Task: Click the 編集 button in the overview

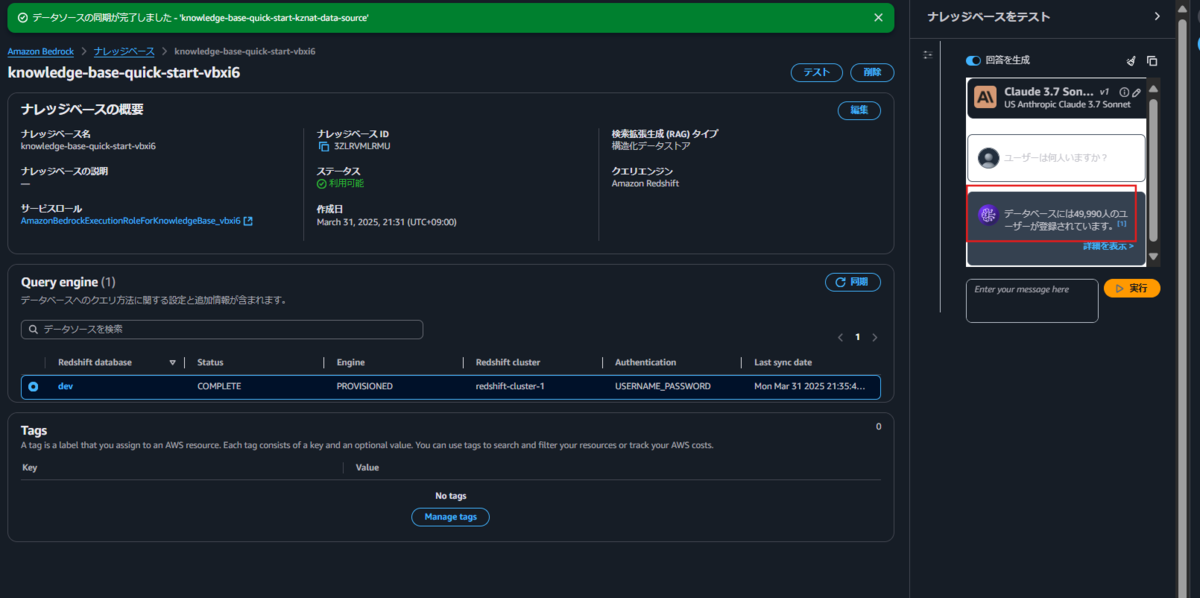Action: [859, 110]
